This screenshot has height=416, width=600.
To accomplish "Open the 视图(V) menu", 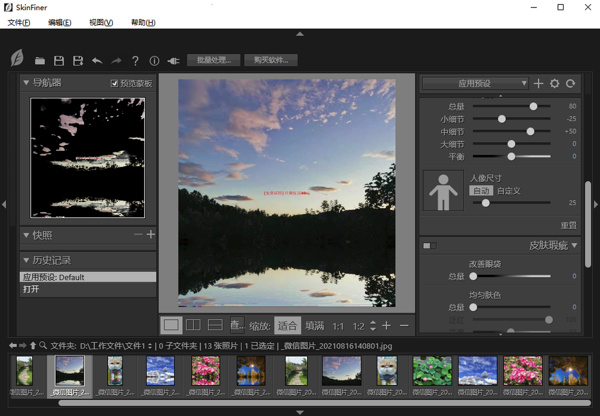I will click(x=101, y=22).
